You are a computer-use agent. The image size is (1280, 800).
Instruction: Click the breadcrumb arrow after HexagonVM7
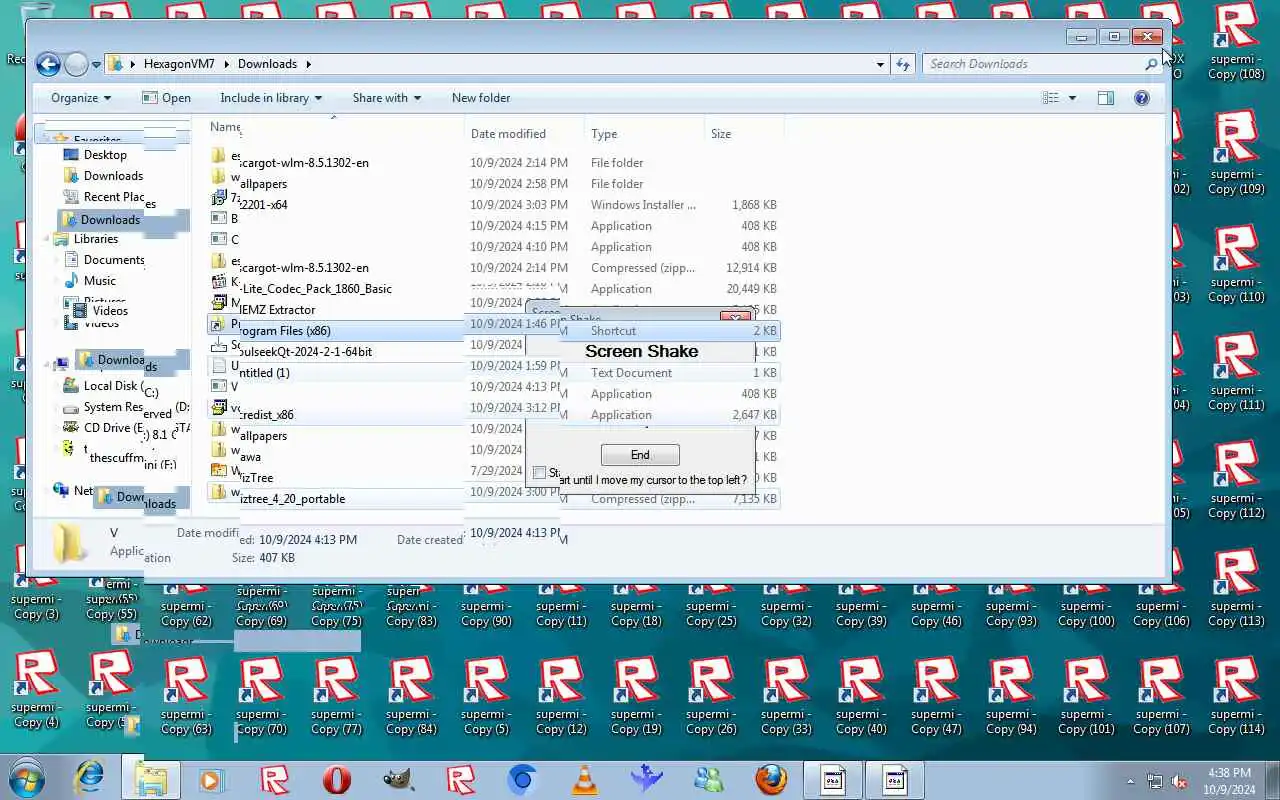click(x=229, y=64)
